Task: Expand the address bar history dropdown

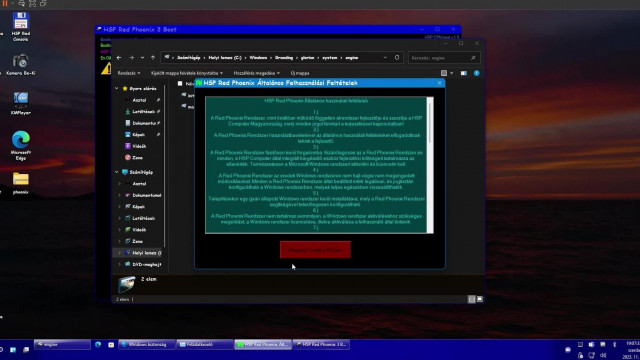Action: click(x=385, y=58)
